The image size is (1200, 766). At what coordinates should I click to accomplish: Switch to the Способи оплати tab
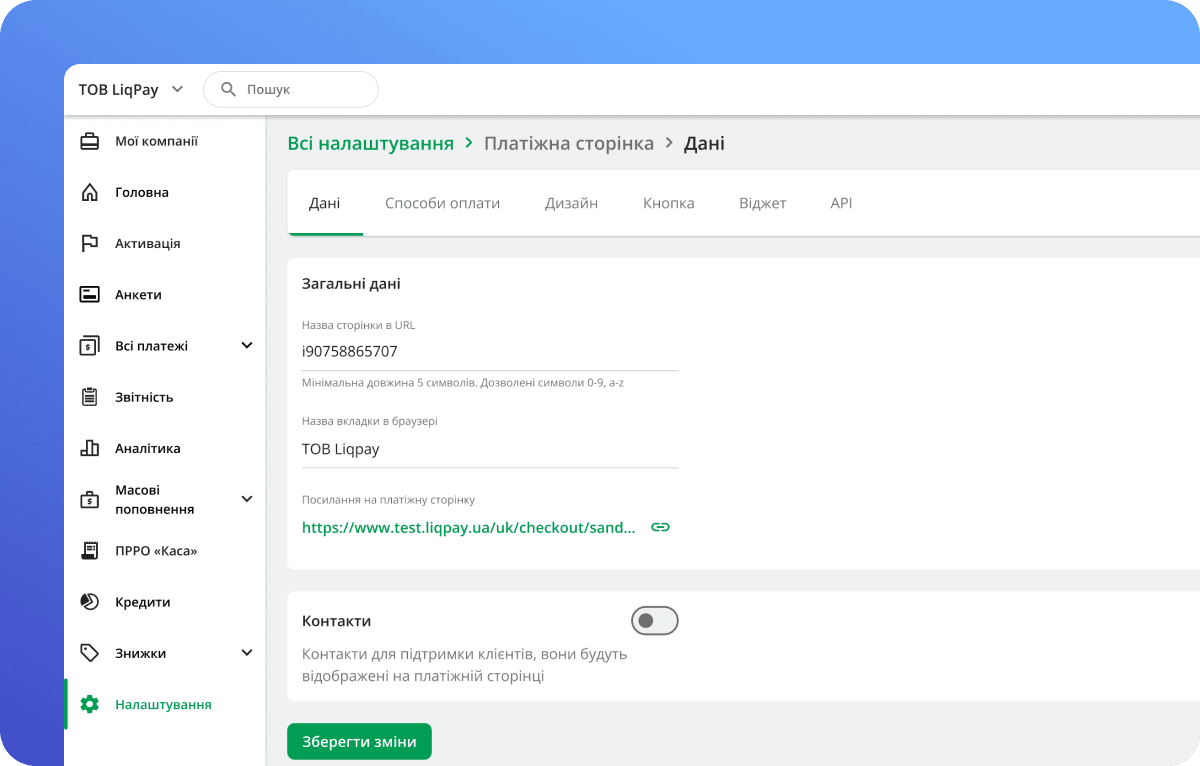pos(443,202)
